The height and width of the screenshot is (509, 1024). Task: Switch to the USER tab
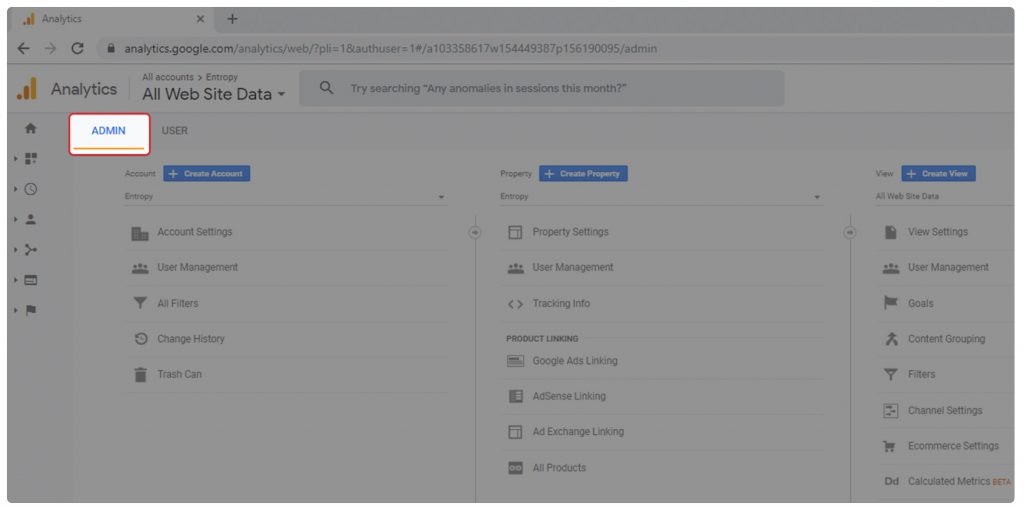(174, 131)
